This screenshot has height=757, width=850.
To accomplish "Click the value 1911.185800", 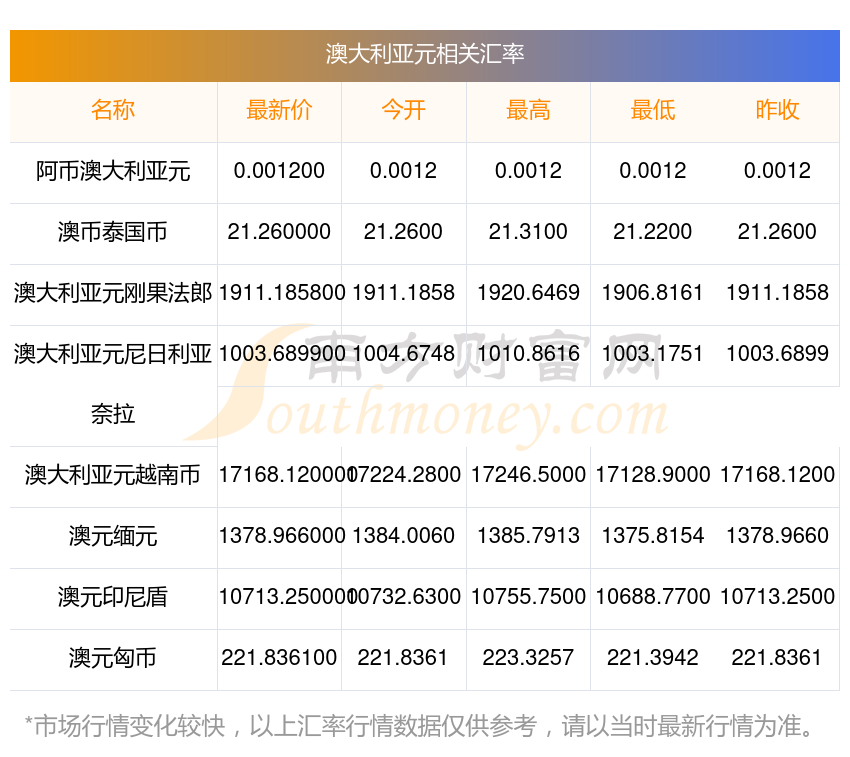I will 282,293.
